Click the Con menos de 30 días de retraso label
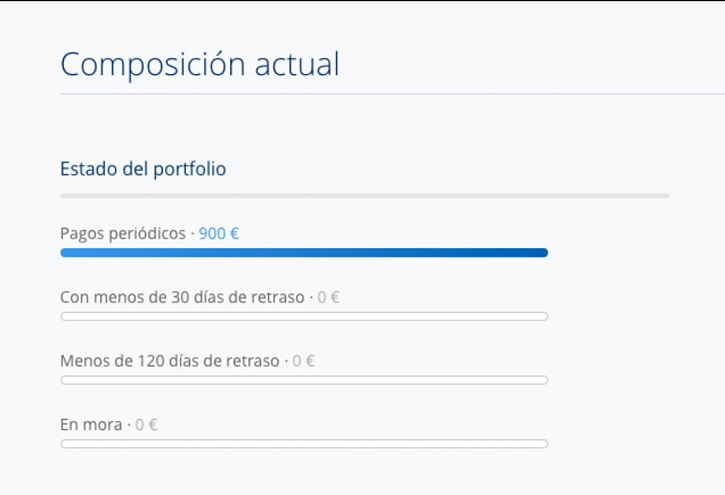The height and width of the screenshot is (495, 725). click(x=182, y=297)
